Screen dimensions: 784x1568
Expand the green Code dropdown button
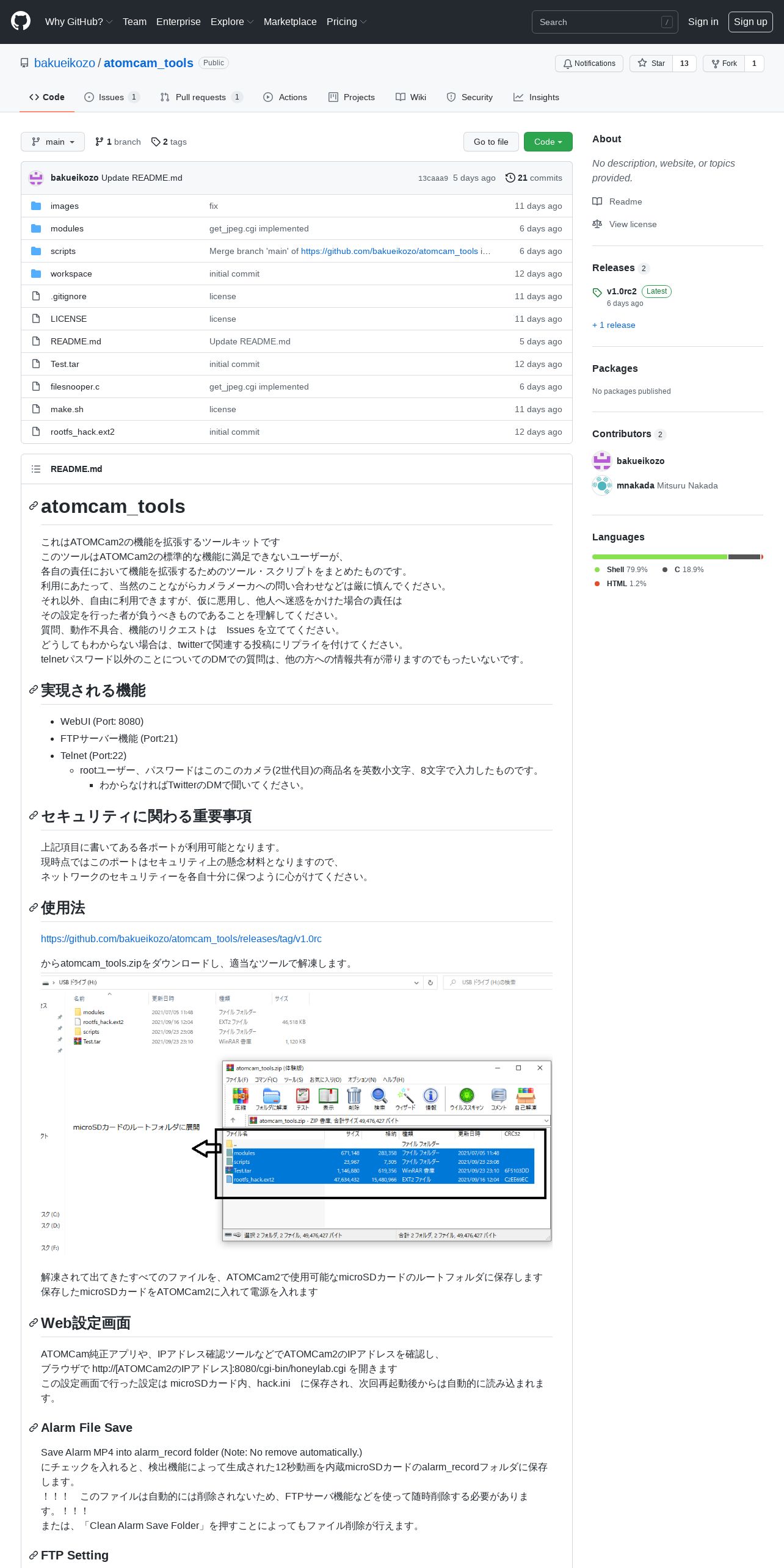548,142
